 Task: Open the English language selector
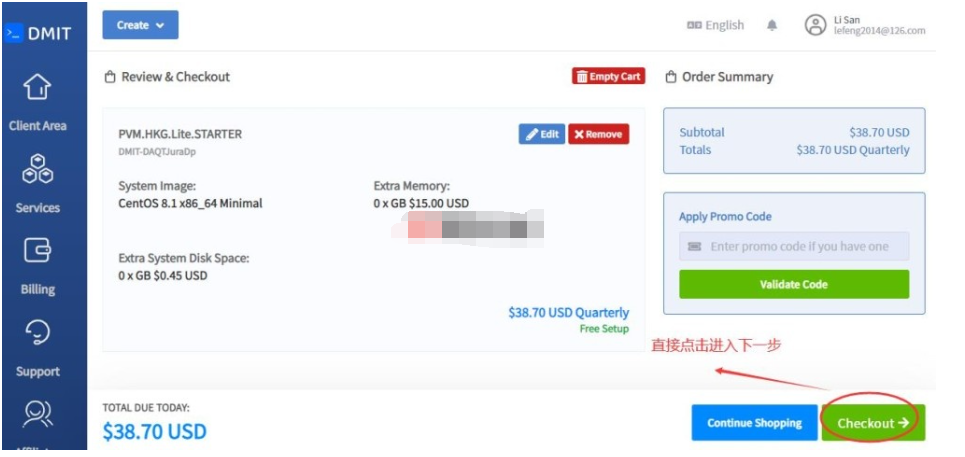[715, 26]
